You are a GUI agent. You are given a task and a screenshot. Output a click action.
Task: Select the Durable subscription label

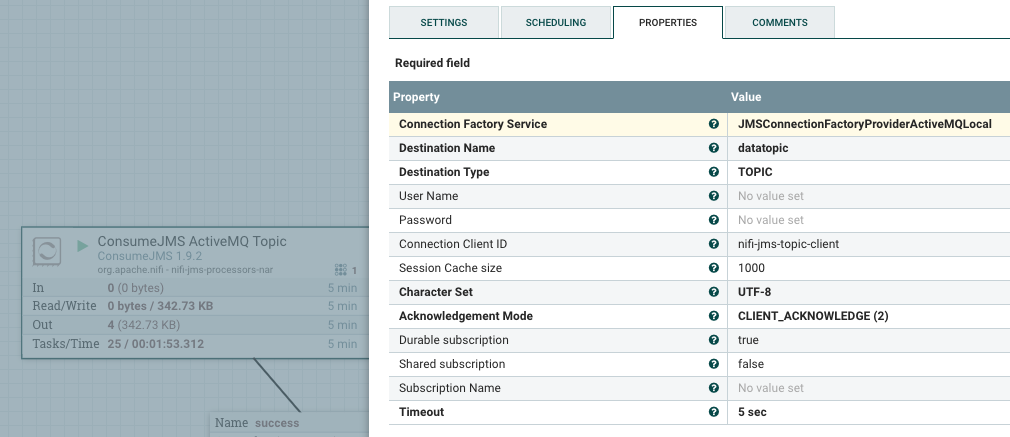click(453, 340)
